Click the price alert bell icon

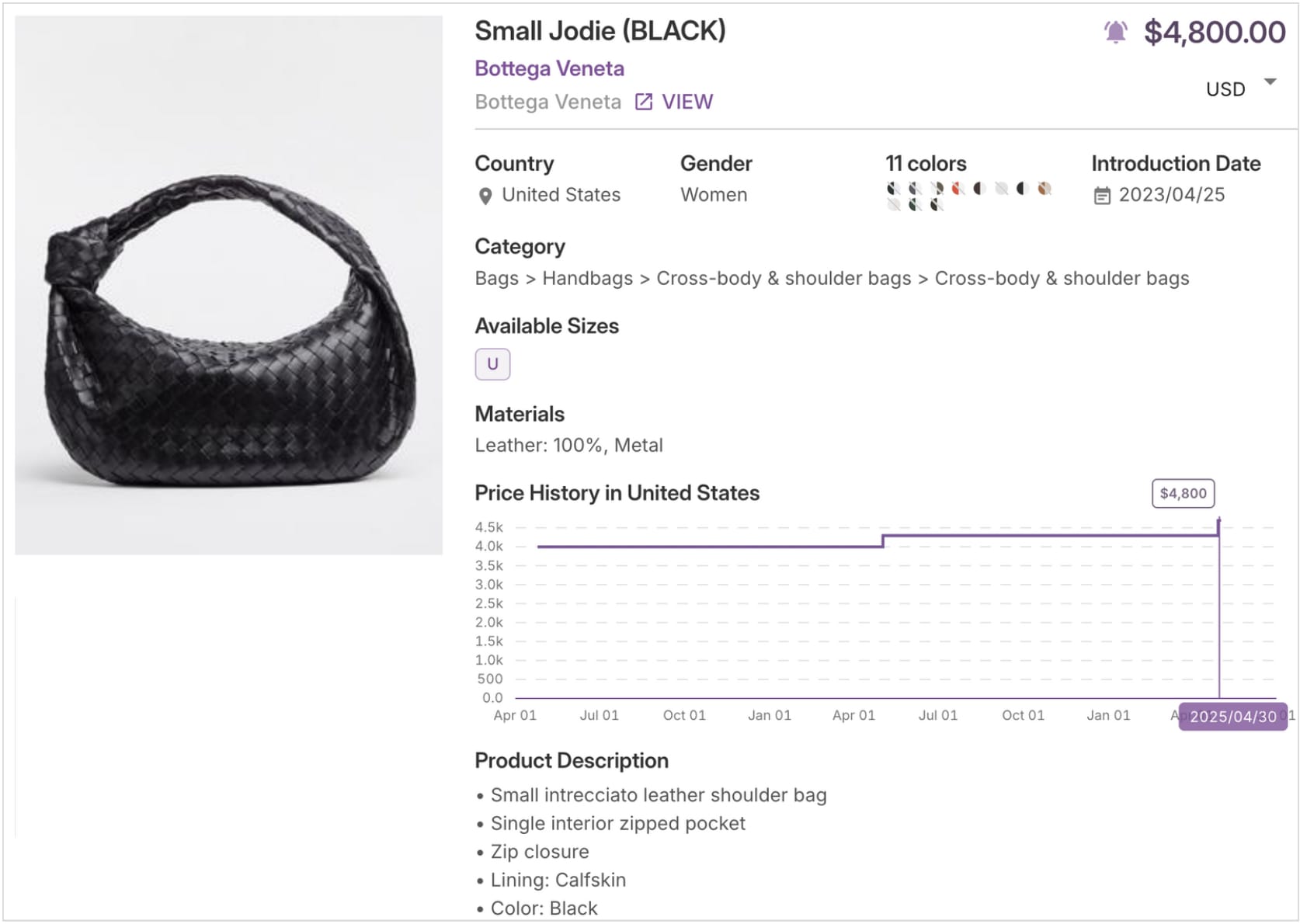click(1116, 32)
